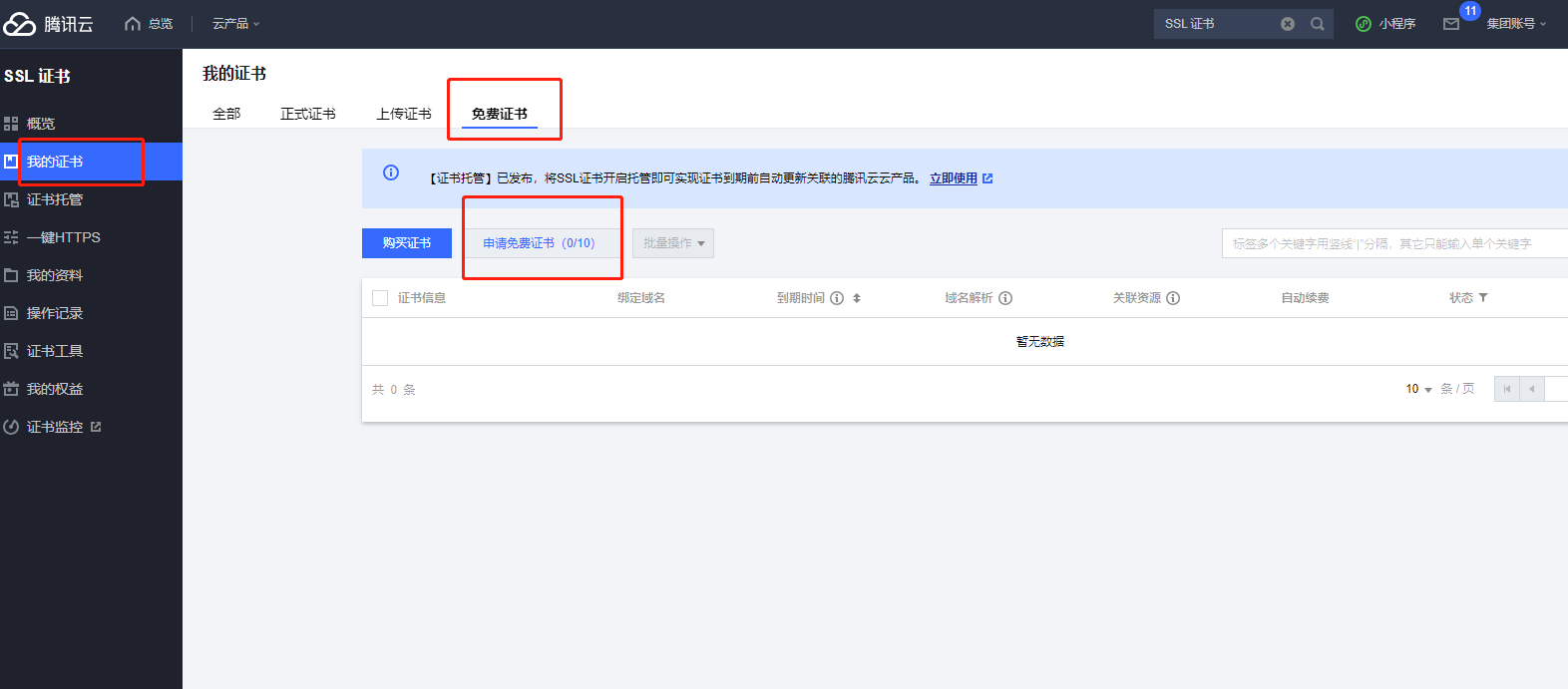This screenshot has width=1568, height=689.
Task: Click the Tencent Cloud logo
Action: 48,24
